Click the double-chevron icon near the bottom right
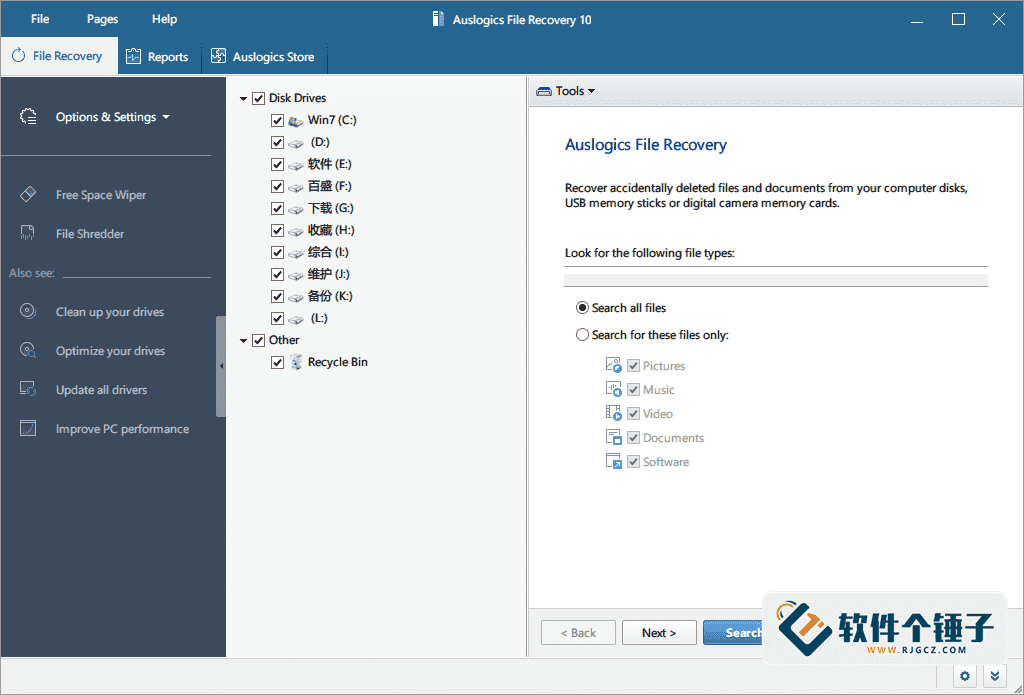 pyautogui.click(x=994, y=676)
